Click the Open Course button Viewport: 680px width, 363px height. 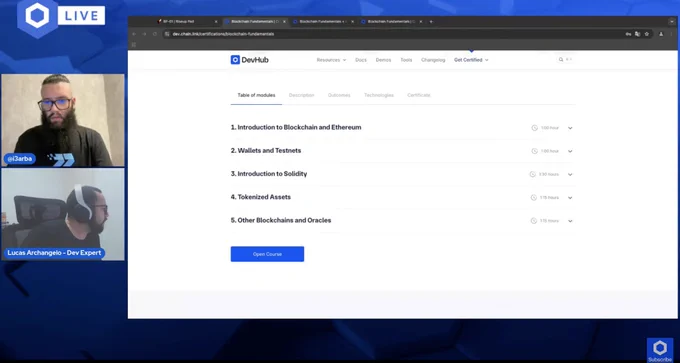click(267, 254)
